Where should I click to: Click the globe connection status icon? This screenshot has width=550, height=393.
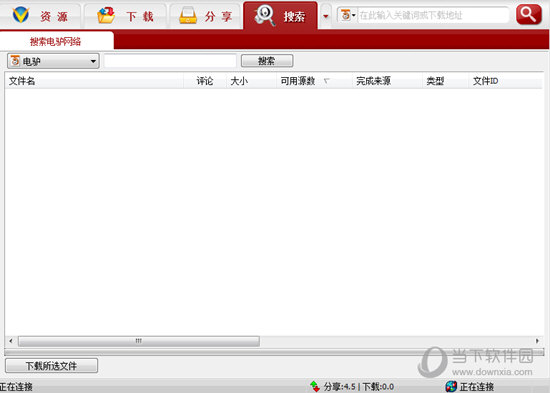pos(451,386)
